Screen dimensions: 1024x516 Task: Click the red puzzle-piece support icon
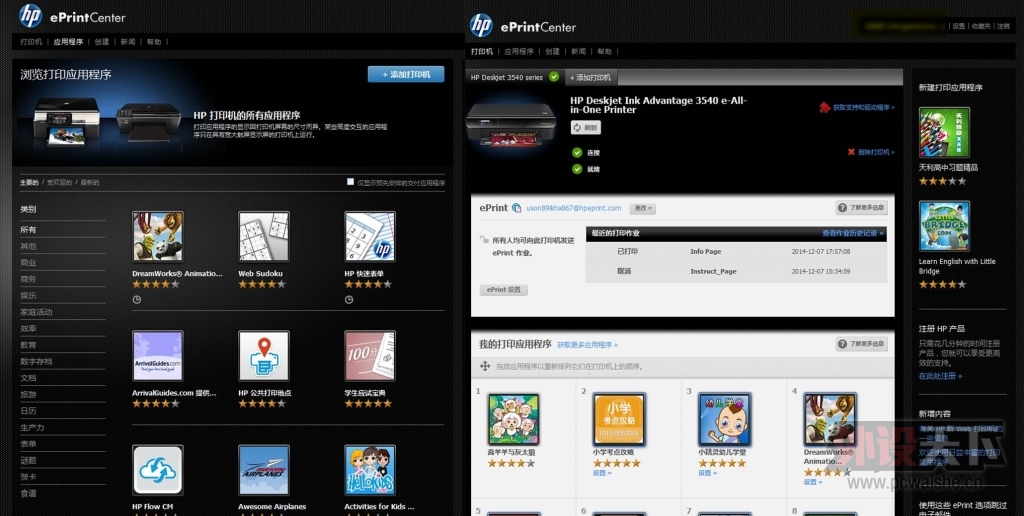click(x=825, y=107)
